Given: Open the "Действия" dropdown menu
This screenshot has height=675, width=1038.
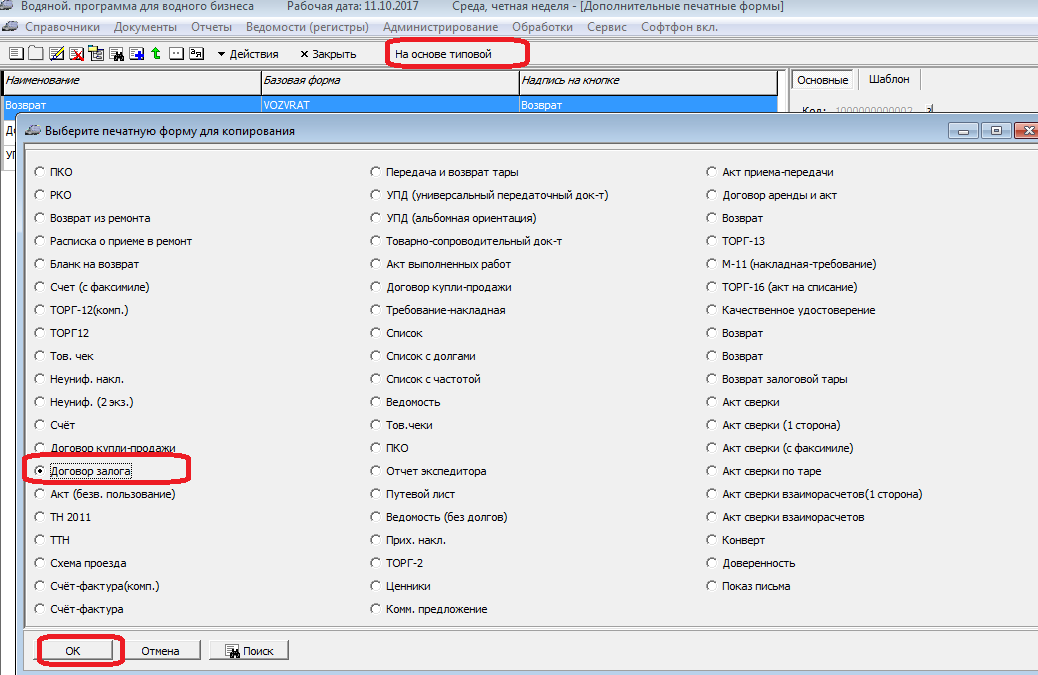Looking at the screenshot, I should (x=247, y=54).
